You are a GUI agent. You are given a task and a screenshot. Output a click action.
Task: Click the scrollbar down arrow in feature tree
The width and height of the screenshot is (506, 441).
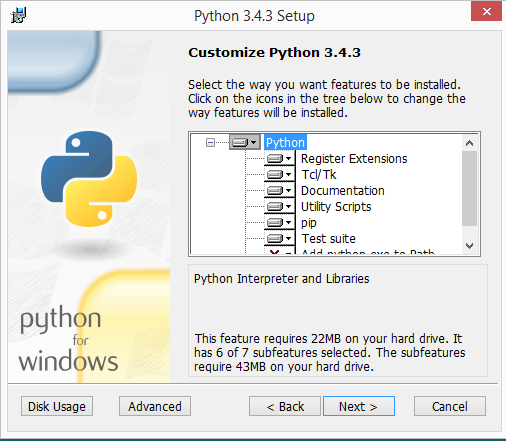coord(470,246)
